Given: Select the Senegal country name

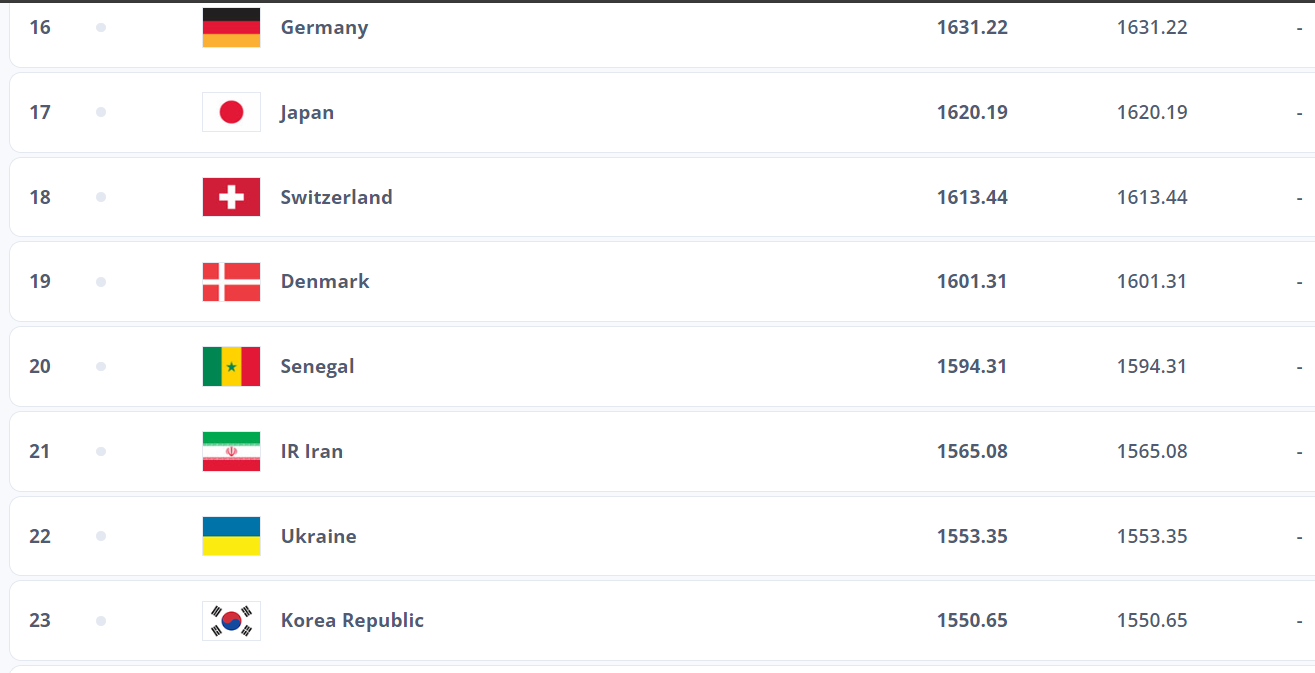Looking at the screenshot, I should 317,367.
